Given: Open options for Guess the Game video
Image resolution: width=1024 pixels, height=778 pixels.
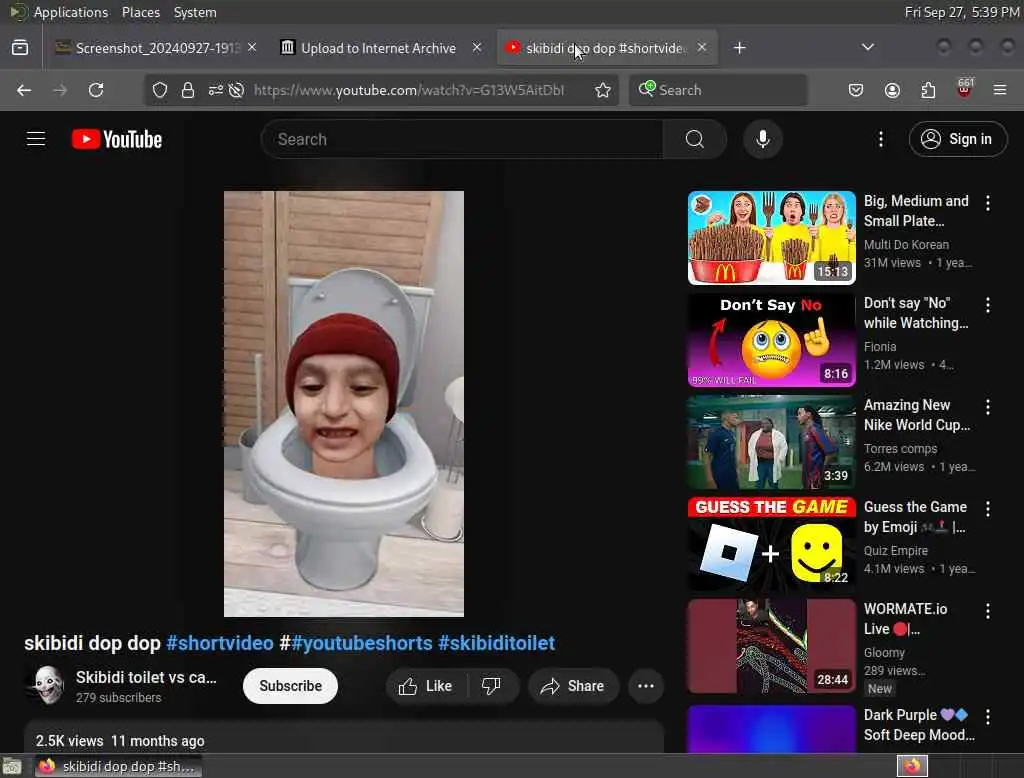Looking at the screenshot, I should pyautogui.click(x=988, y=509).
